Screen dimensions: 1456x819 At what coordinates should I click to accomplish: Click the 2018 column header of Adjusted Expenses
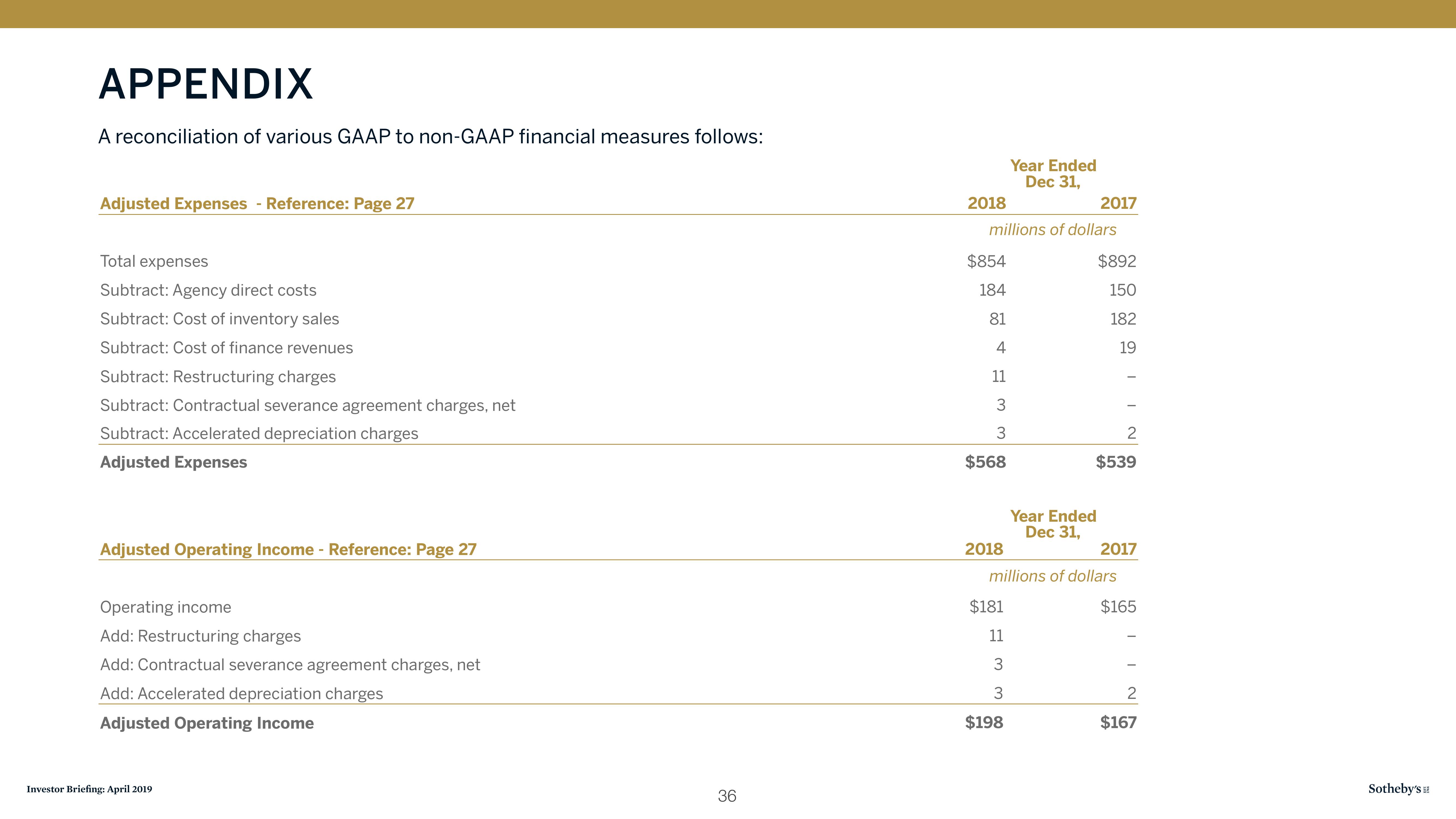[x=987, y=203]
